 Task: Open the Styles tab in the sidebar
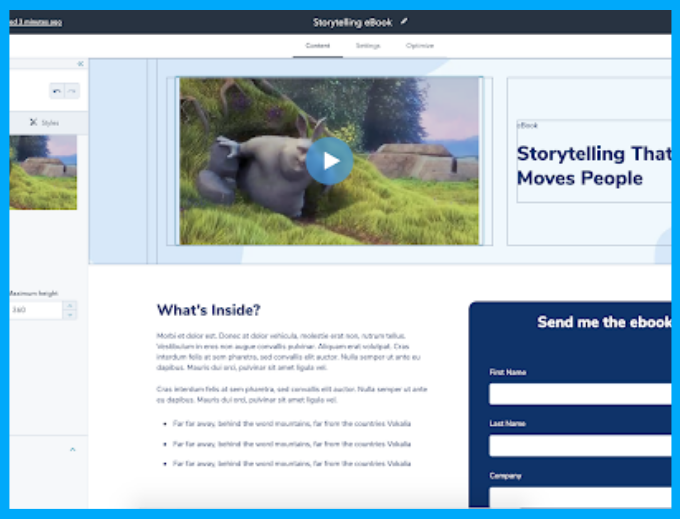click(44, 123)
